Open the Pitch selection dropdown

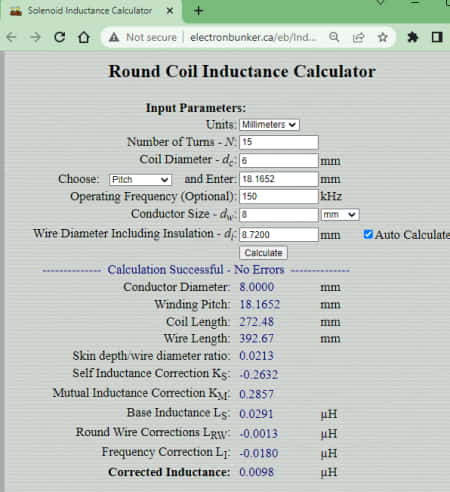point(140,180)
